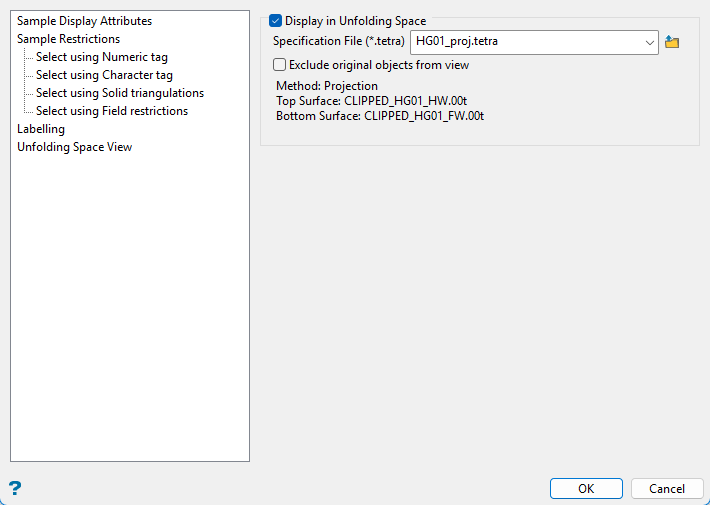
Task: Click the browse folder icon for specification file
Action: click(672, 43)
